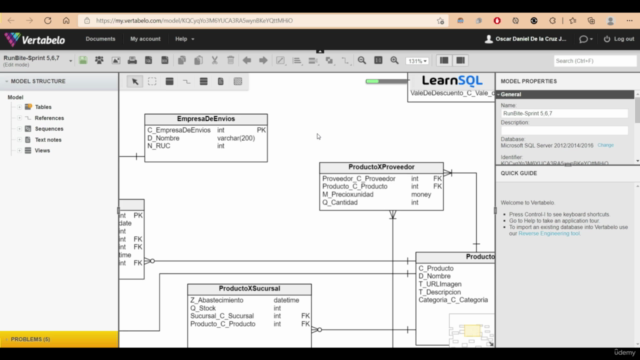
Task: Open the Reverse Engineering tool link
Action: 549,233
